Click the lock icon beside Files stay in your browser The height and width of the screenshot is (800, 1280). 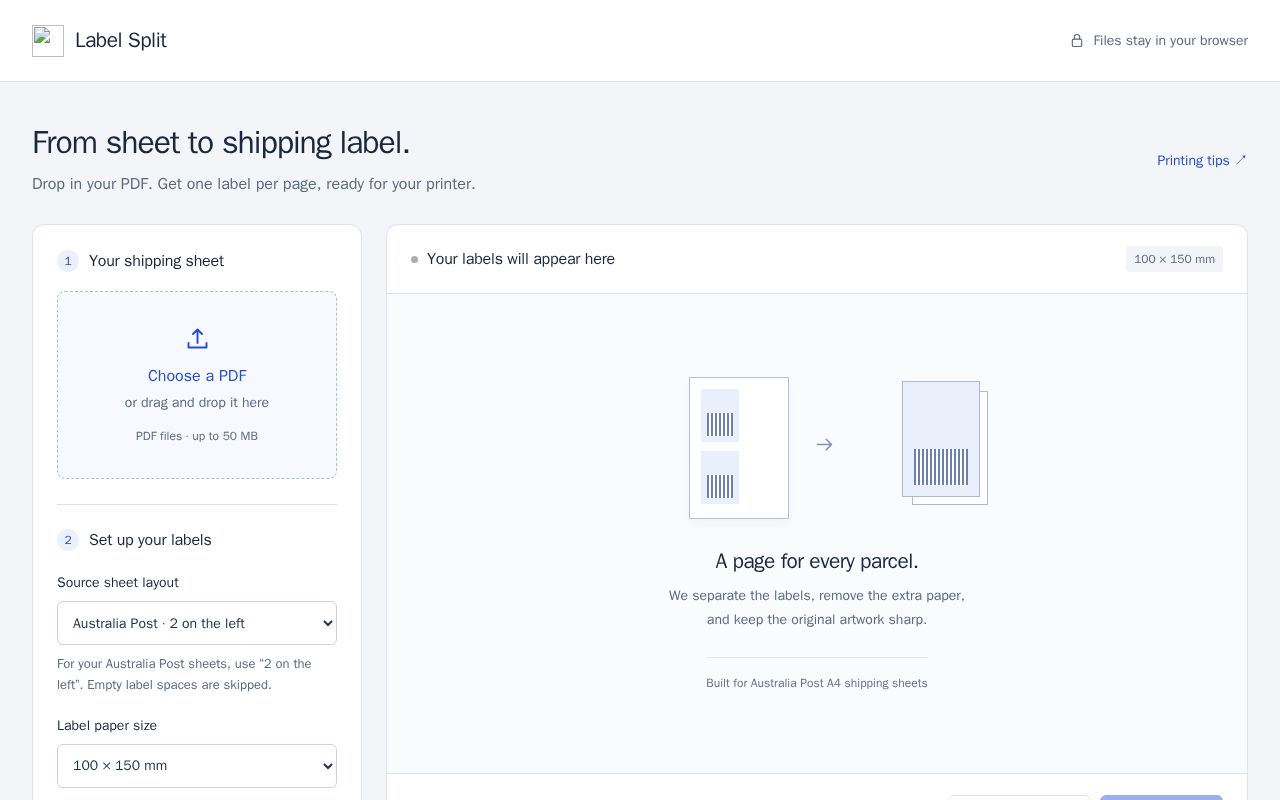click(x=1077, y=41)
